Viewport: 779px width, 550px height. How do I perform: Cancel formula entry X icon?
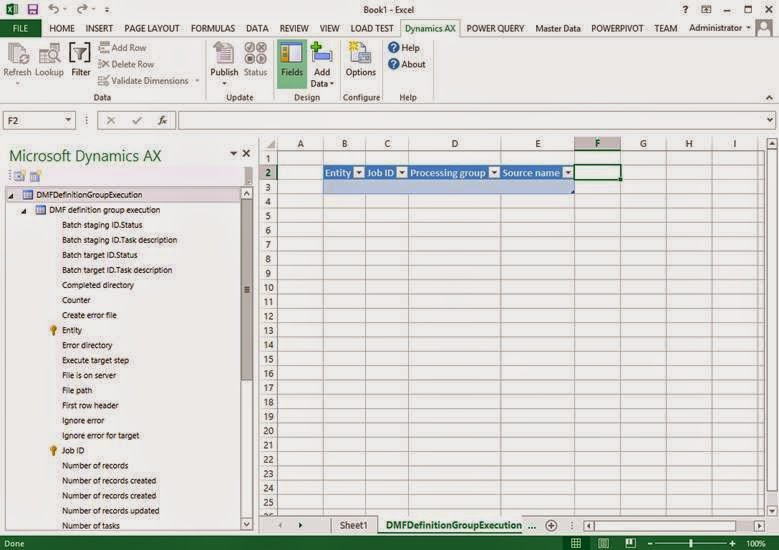(x=111, y=120)
